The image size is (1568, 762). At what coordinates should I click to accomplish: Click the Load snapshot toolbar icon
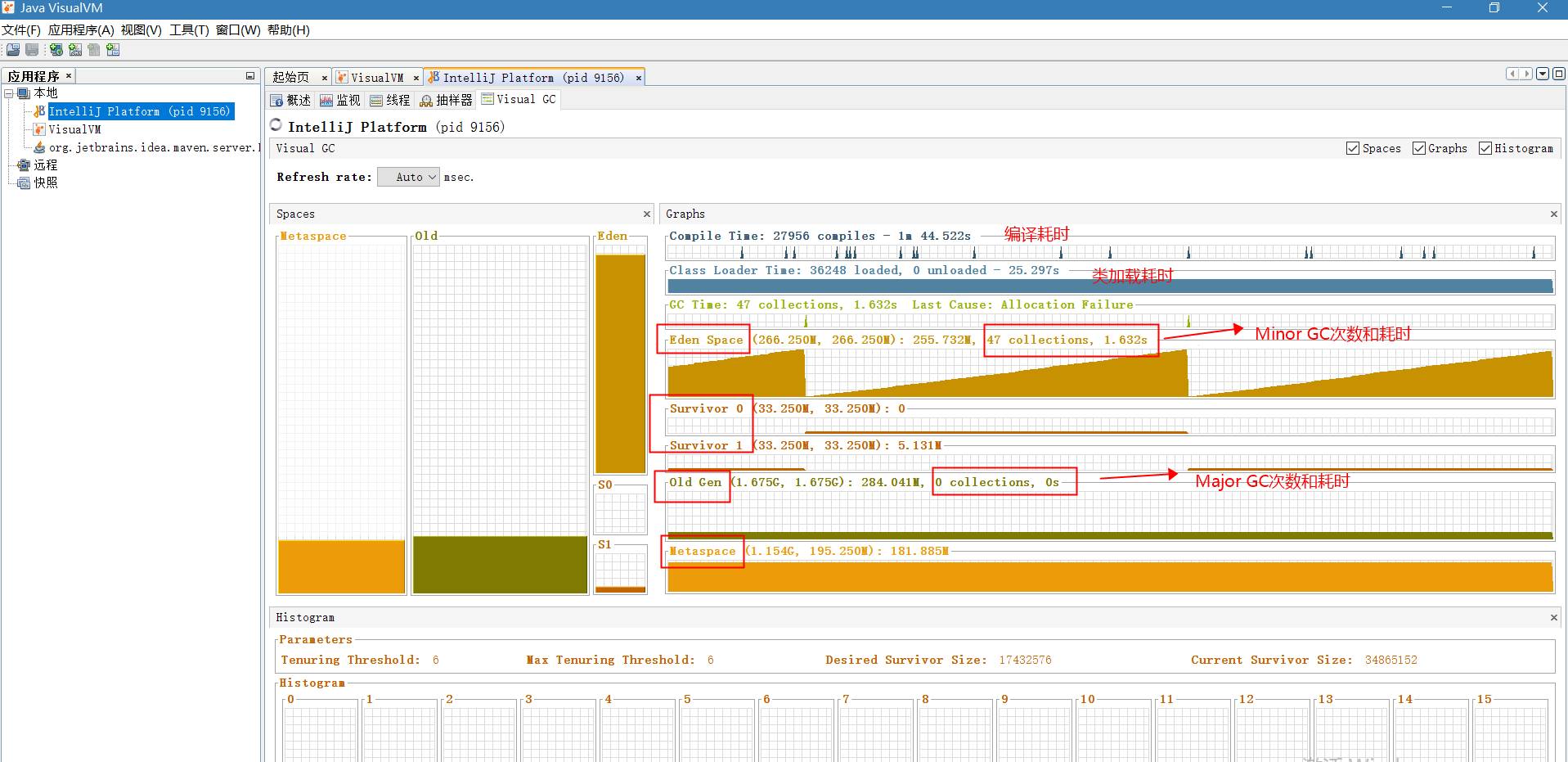(13, 50)
